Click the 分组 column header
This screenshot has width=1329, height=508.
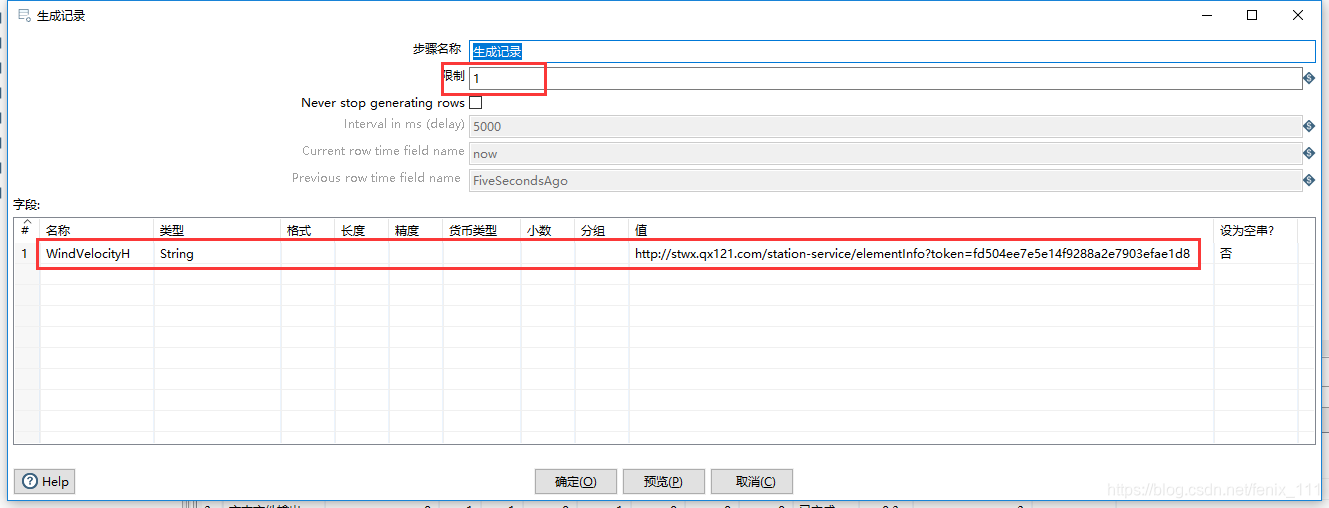tap(602, 230)
